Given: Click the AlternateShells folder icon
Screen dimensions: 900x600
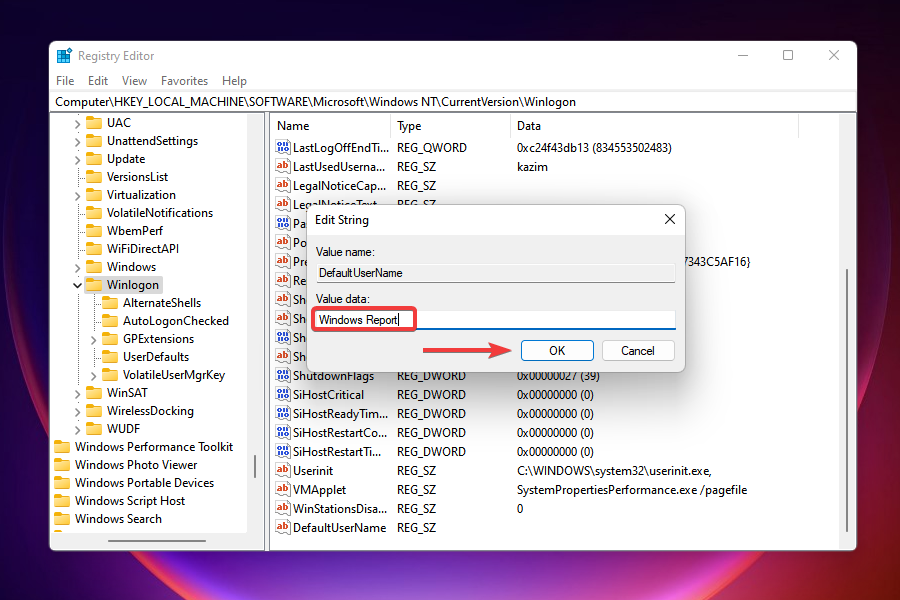Looking at the screenshot, I should 110,303.
